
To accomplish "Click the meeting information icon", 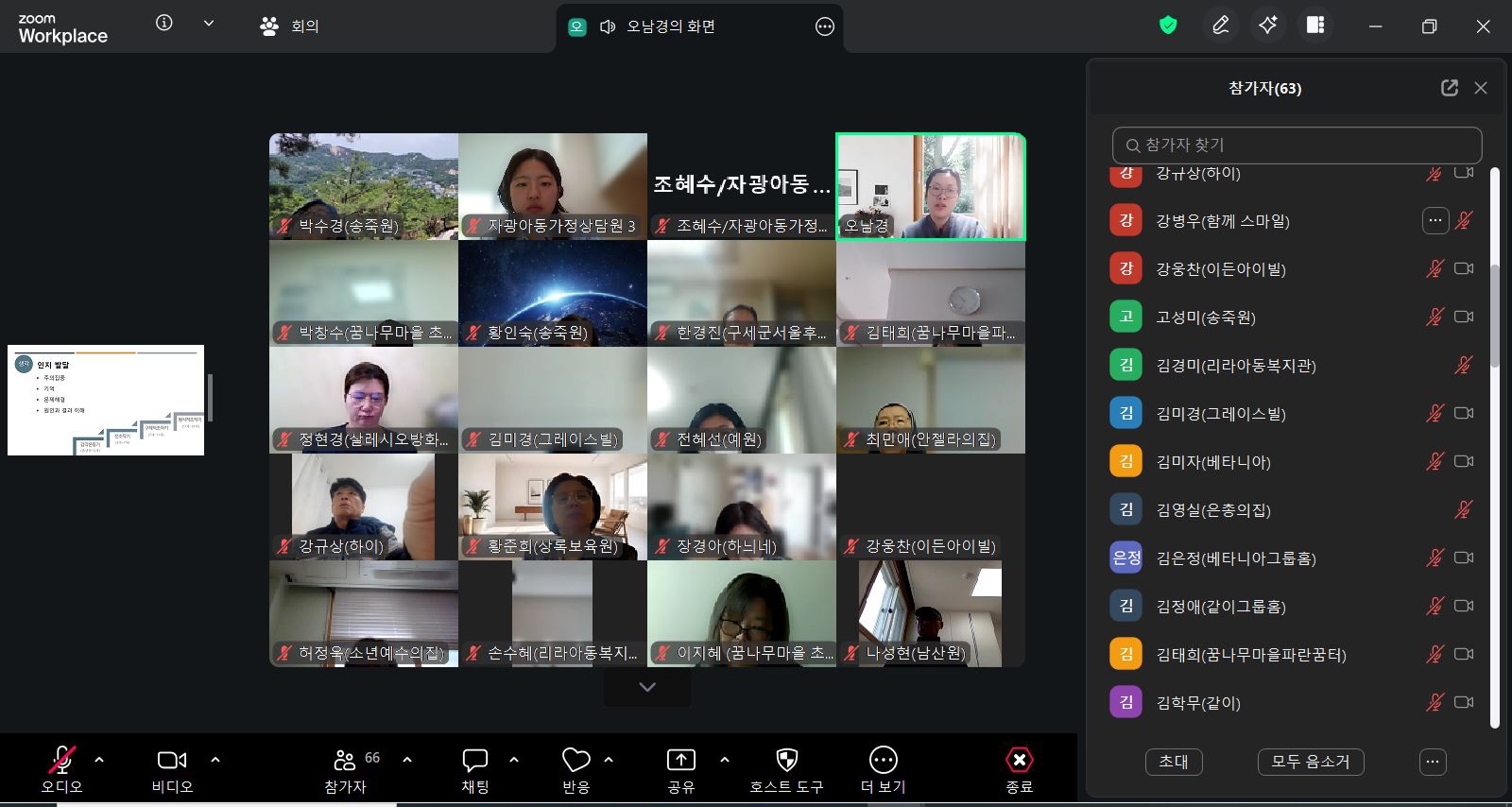I will click(164, 24).
